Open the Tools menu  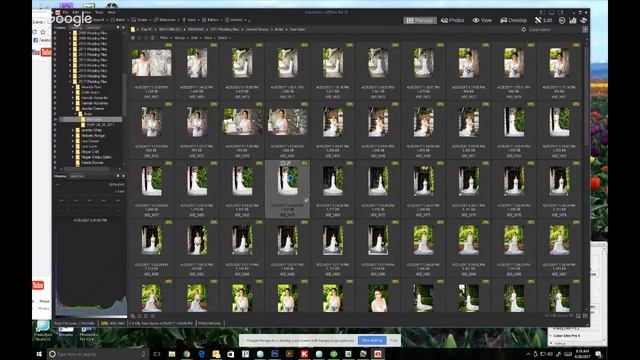(99, 12)
